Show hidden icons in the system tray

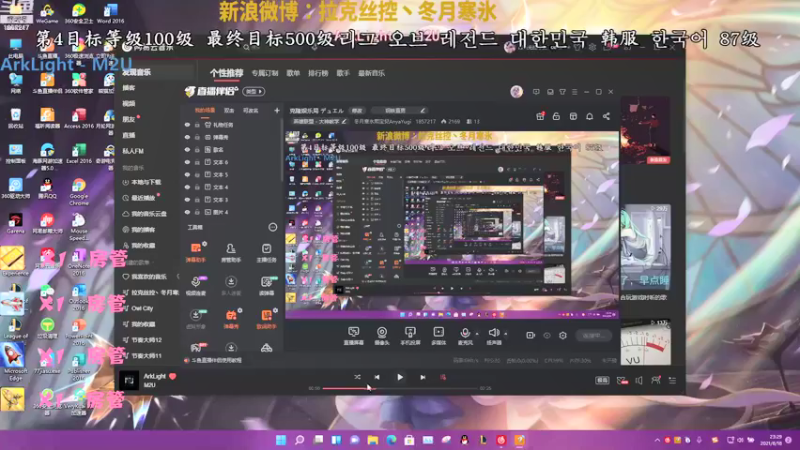point(657,440)
